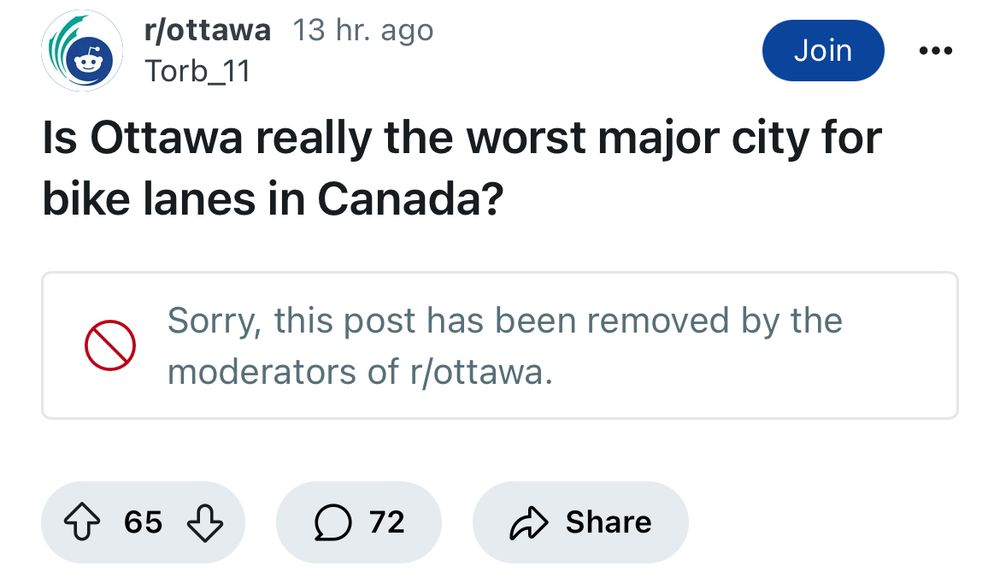
Task: Open the post title about Ottawa bike lanes
Action: (460, 168)
